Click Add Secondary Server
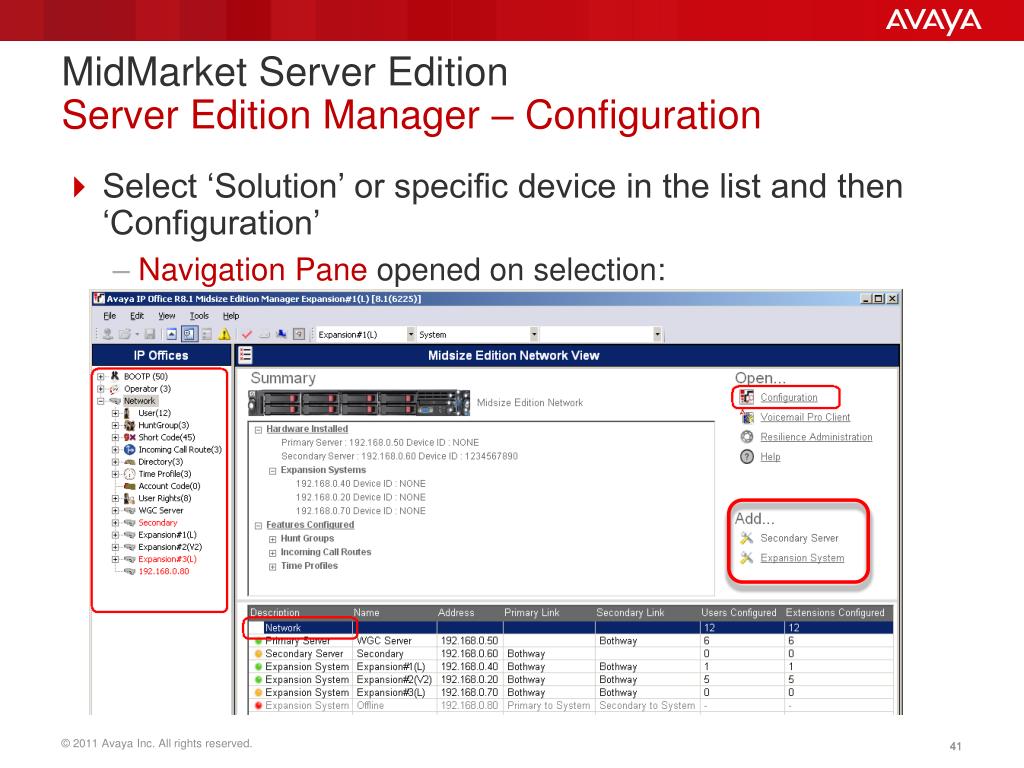This screenshot has height=768, width=1024. pos(799,538)
